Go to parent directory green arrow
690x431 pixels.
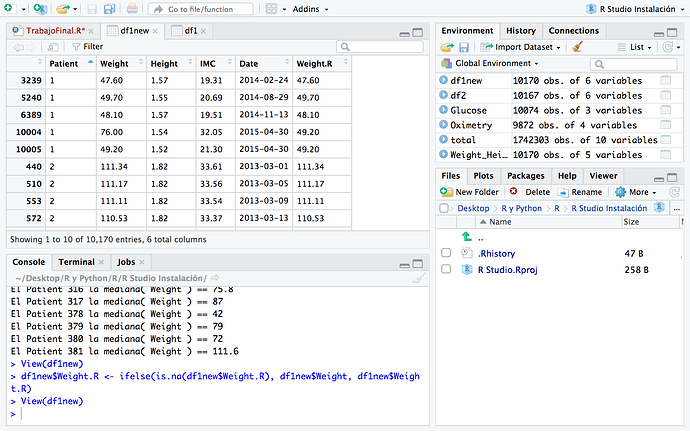tap(466, 237)
